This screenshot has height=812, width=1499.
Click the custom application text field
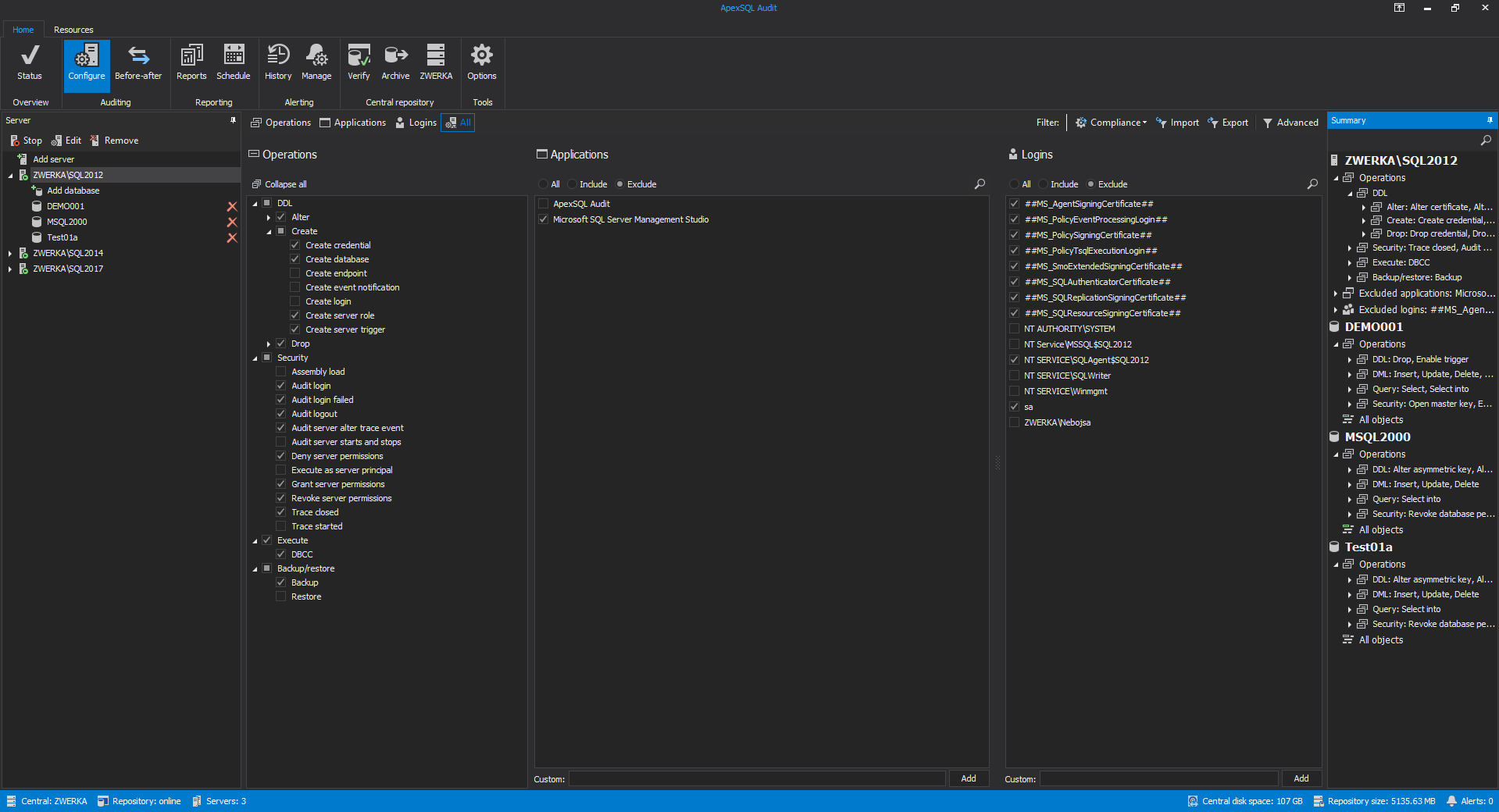click(756, 778)
